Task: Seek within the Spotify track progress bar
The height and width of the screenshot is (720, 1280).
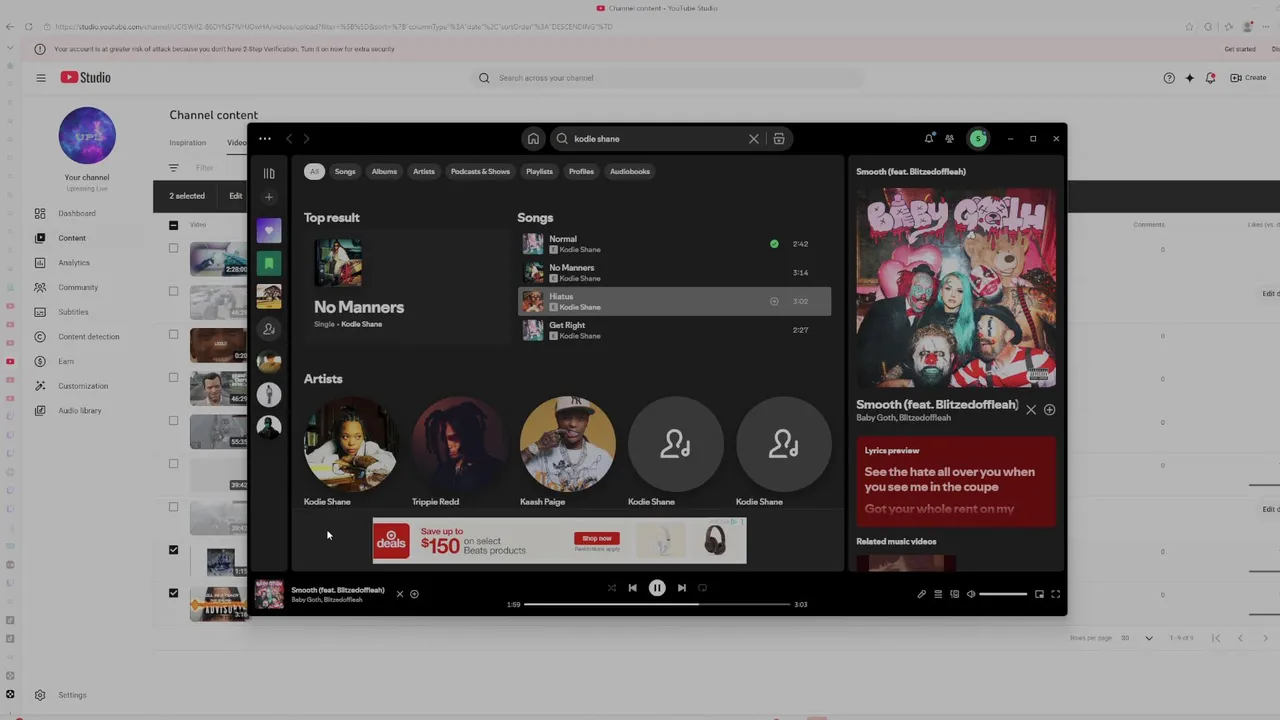Action: [657, 604]
